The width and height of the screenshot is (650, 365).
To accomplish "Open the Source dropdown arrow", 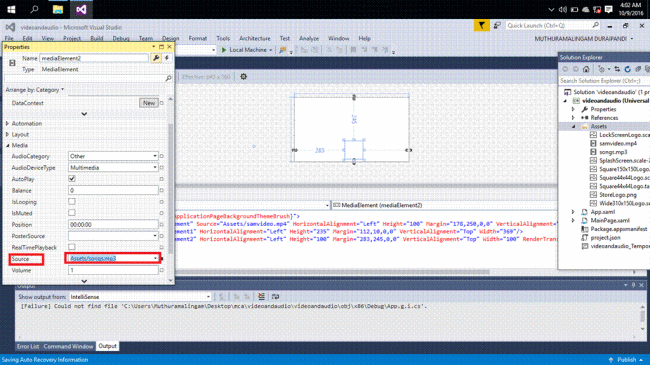I will click(155, 258).
